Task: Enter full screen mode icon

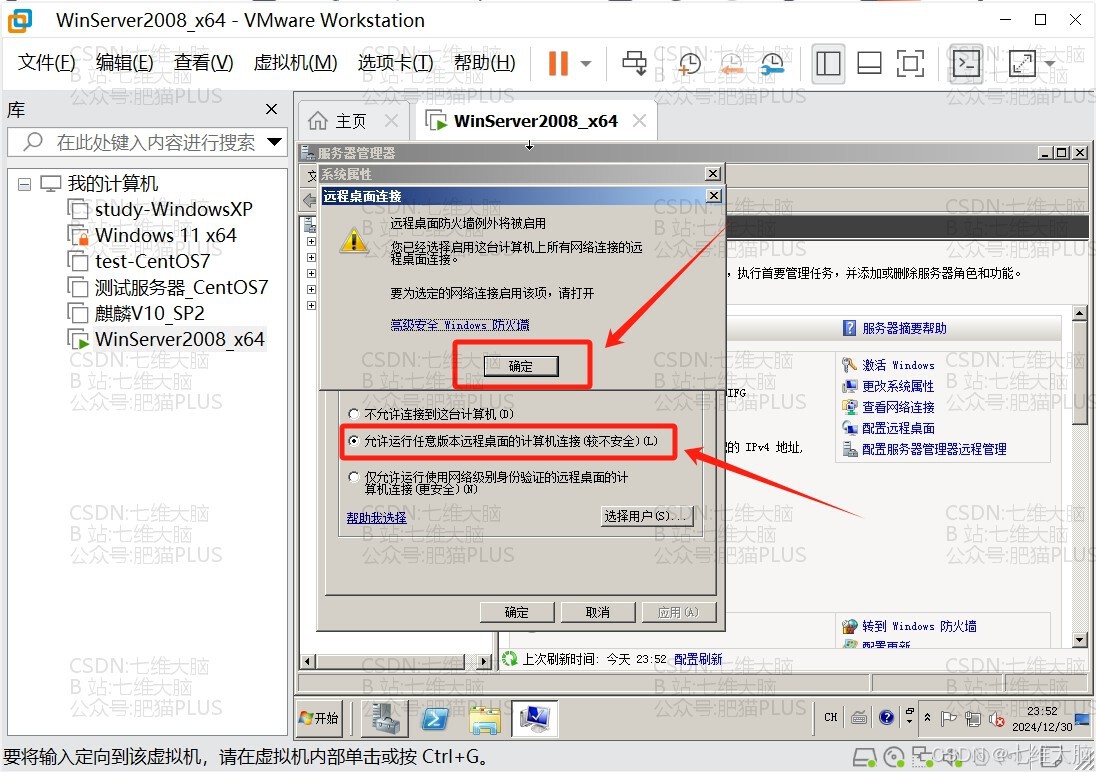Action: coord(910,64)
